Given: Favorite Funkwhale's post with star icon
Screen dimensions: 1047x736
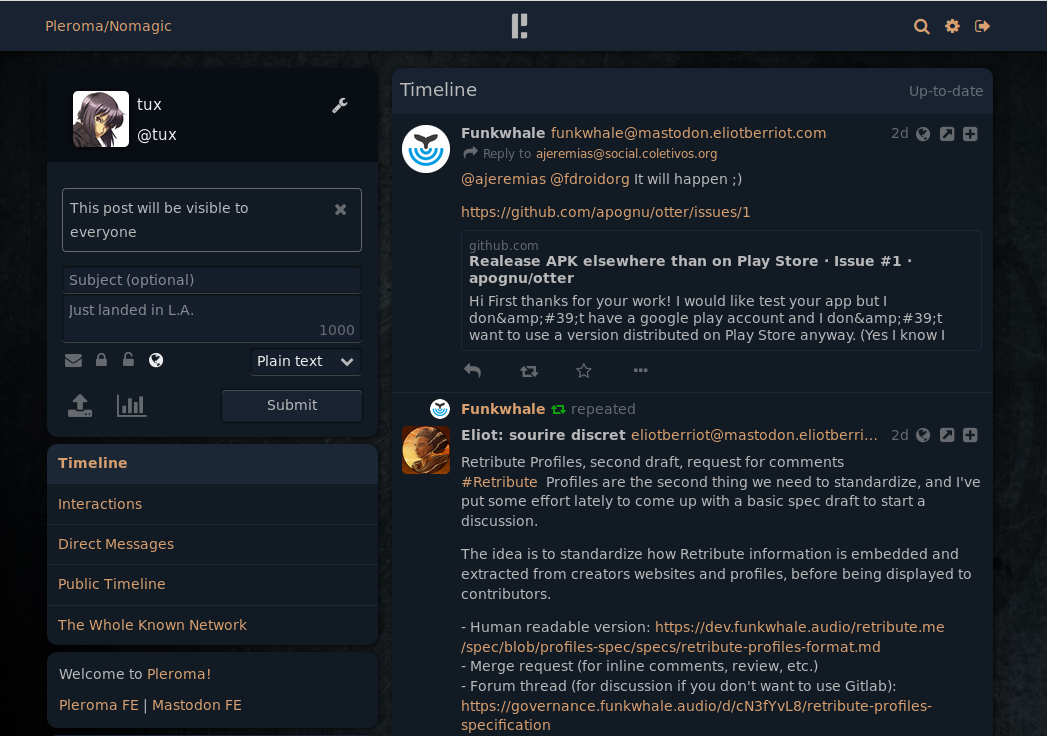Looking at the screenshot, I should [584, 371].
